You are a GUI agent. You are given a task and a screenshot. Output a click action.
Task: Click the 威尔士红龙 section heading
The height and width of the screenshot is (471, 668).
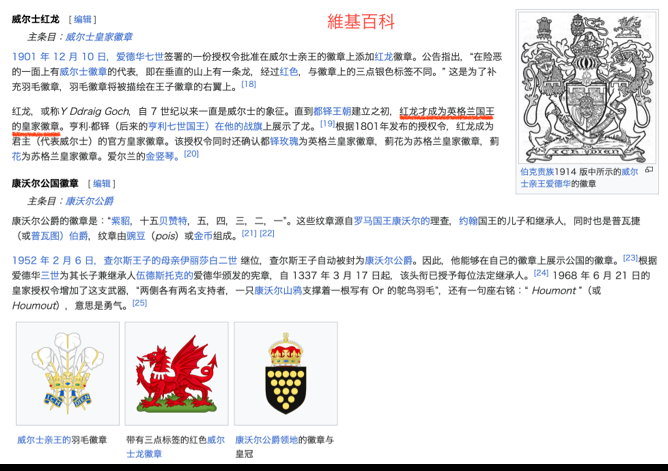click(36, 19)
